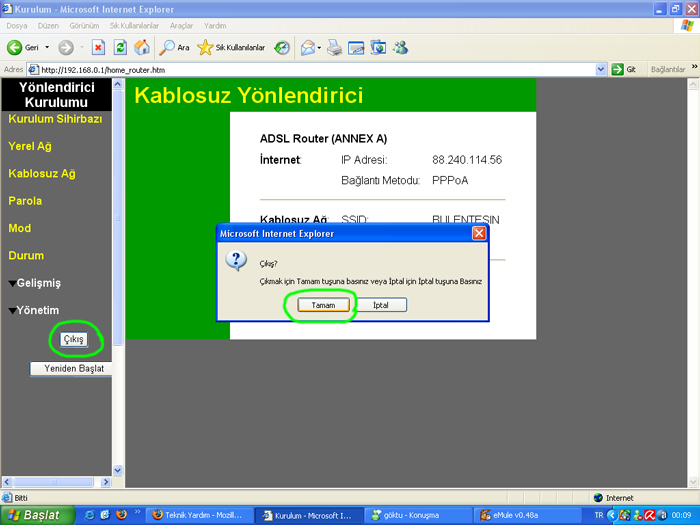The image size is (700, 525).
Task: Expand the address bar dropdown arrow
Action: [x=600, y=70]
